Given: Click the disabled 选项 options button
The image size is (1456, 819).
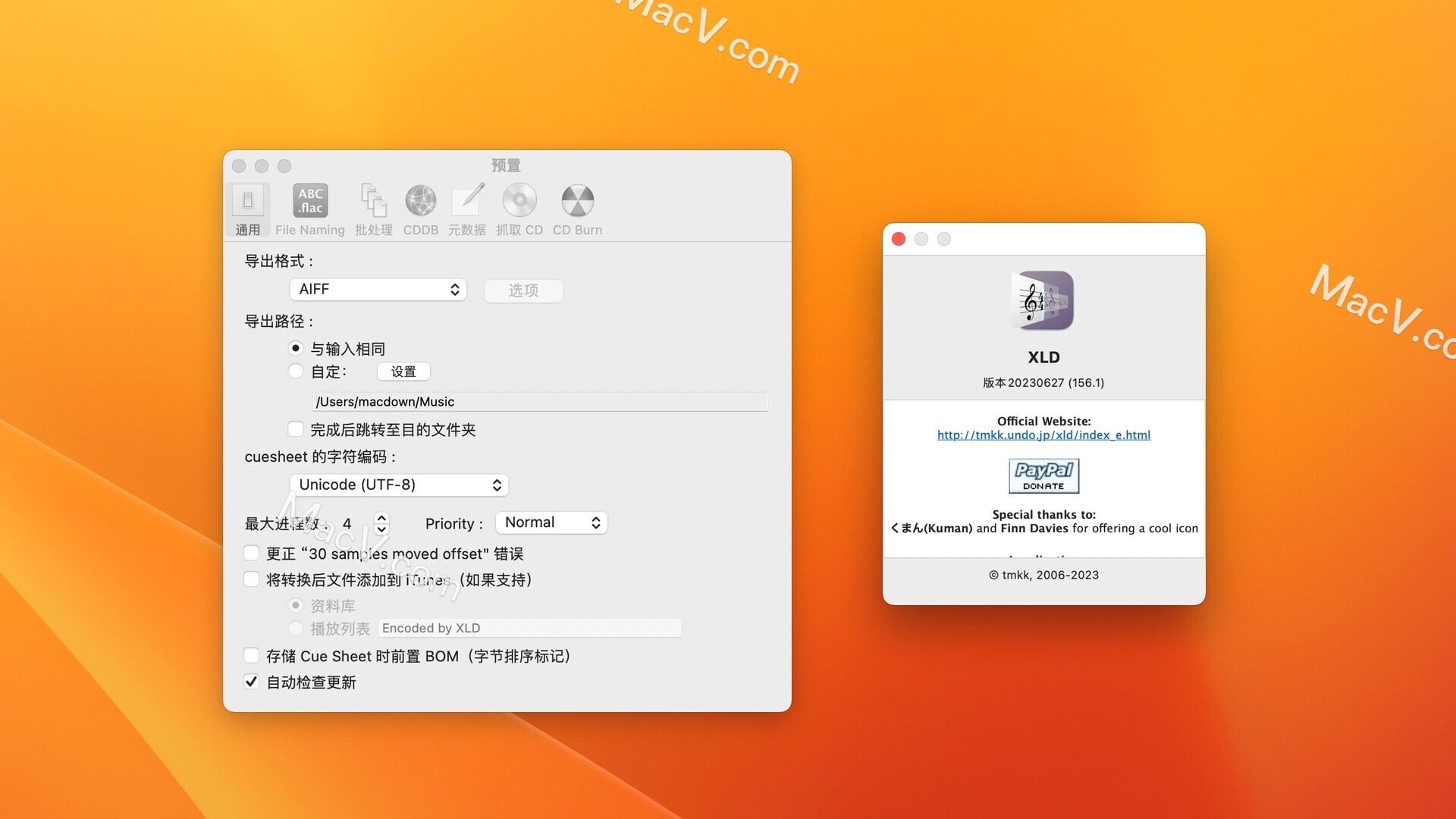Looking at the screenshot, I should [x=523, y=290].
